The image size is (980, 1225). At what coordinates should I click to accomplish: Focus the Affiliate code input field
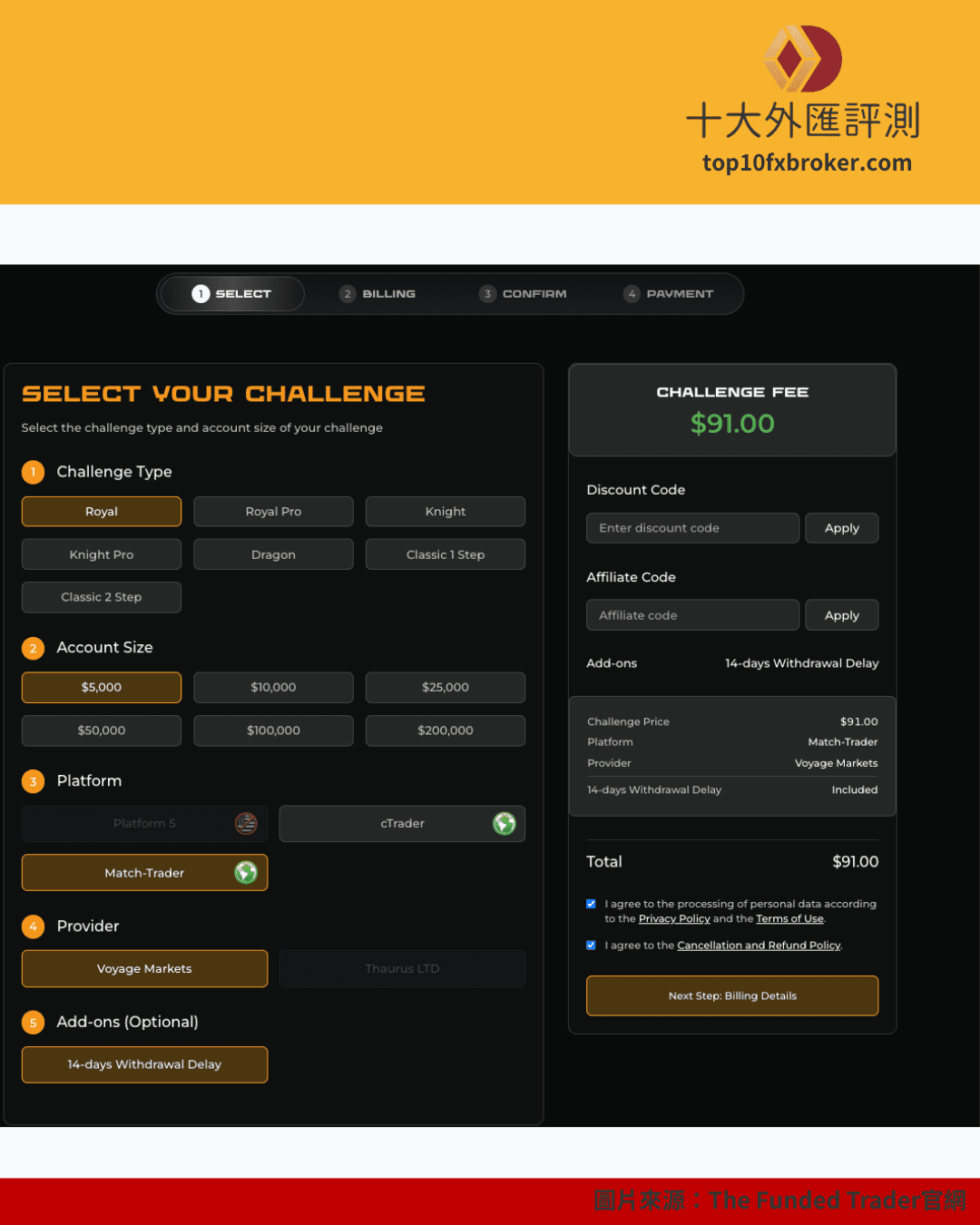pyautogui.click(x=692, y=615)
